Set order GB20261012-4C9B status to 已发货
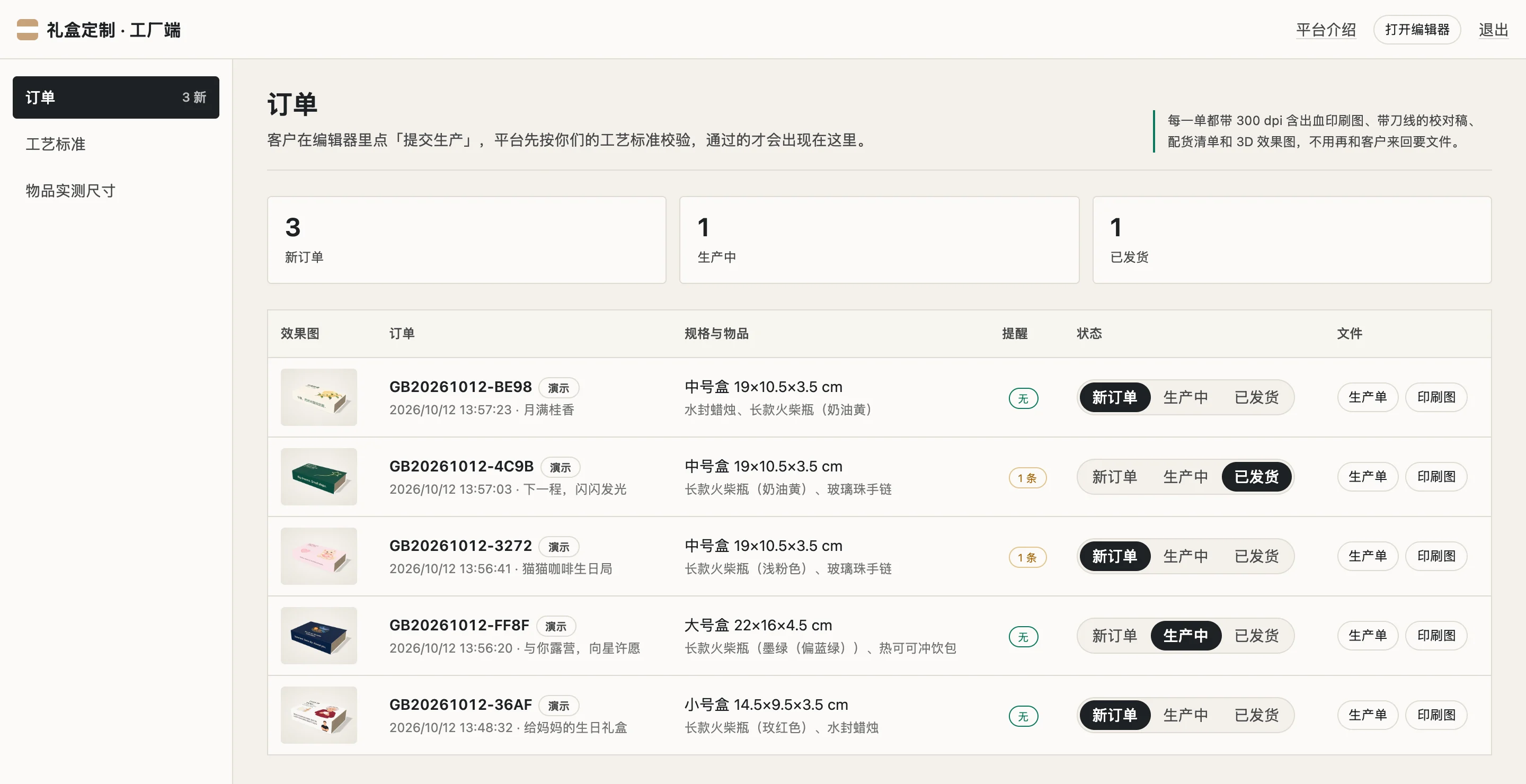The height and width of the screenshot is (784, 1526). click(1256, 477)
